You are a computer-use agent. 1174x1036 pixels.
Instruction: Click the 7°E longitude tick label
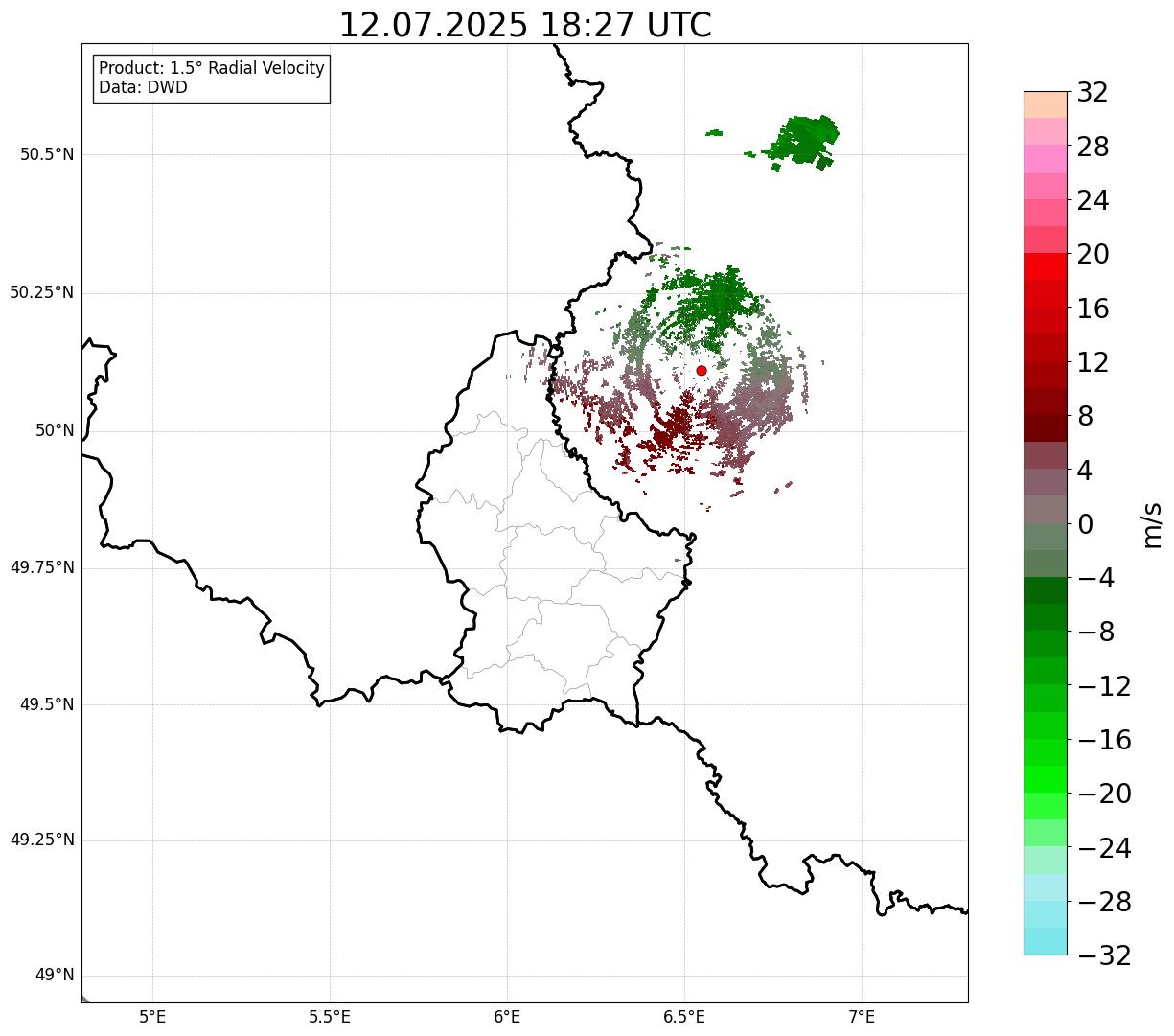coord(862,1017)
